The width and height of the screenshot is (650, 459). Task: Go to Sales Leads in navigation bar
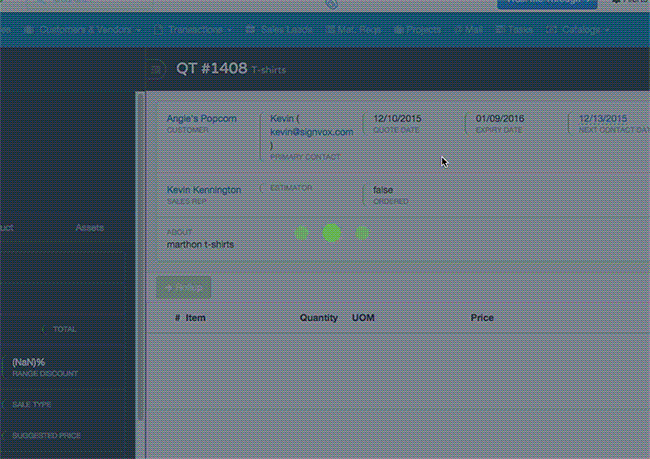[x=279, y=30]
